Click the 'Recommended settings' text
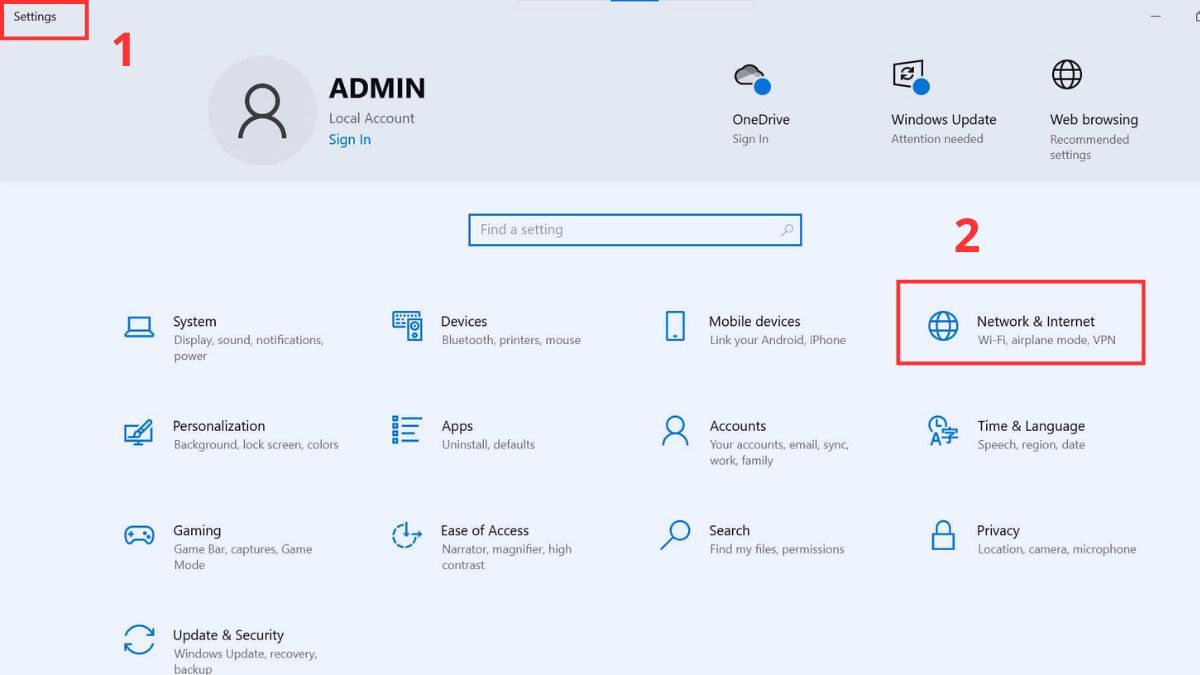The image size is (1200, 675). 1089,147
